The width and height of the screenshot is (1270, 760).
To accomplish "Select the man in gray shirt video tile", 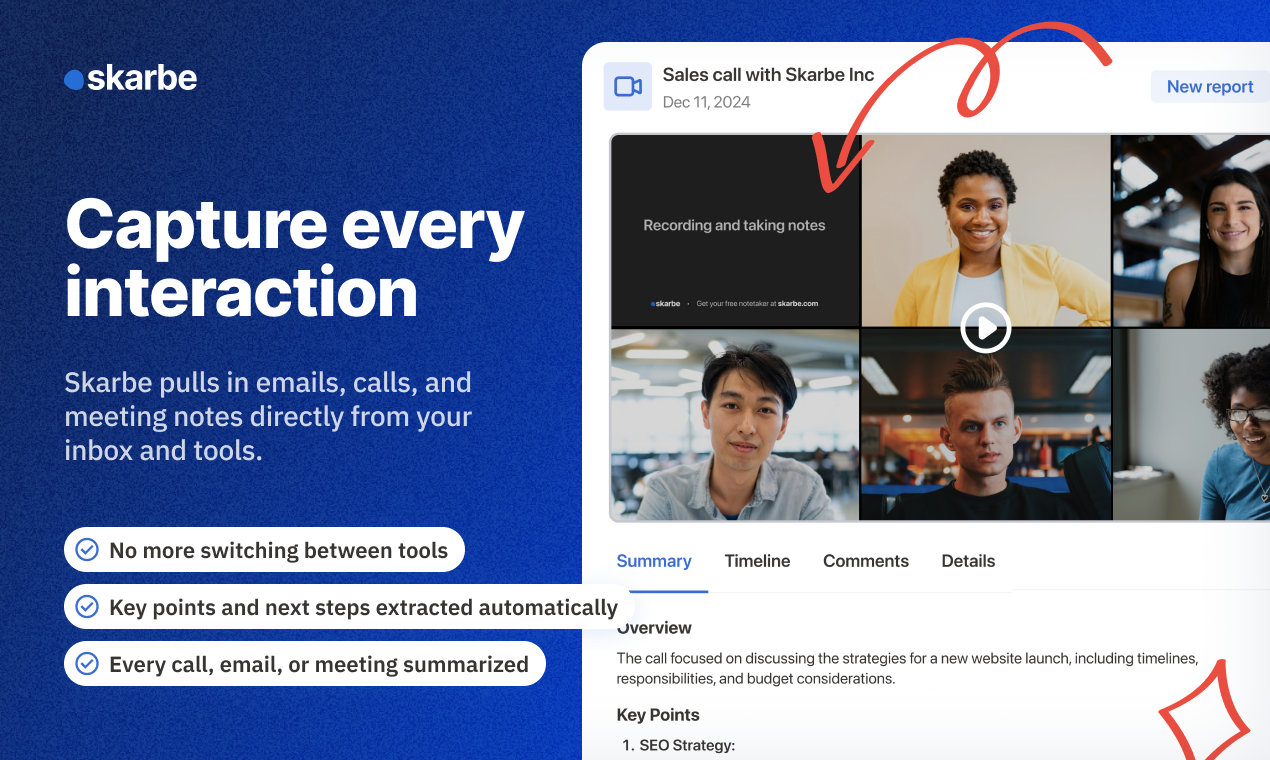I will [x=735, y=425].
